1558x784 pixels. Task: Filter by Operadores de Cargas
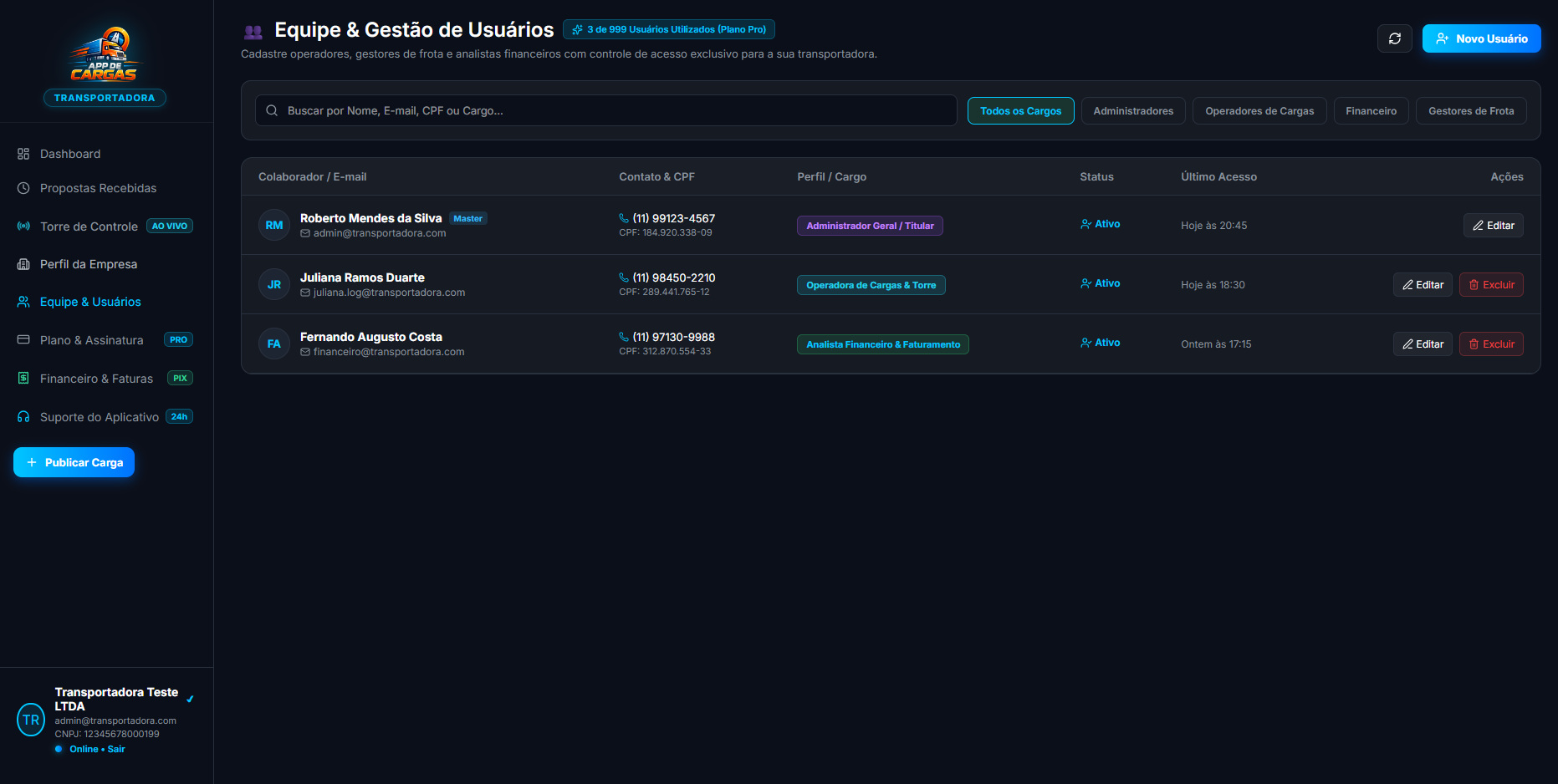point(1259,111)
